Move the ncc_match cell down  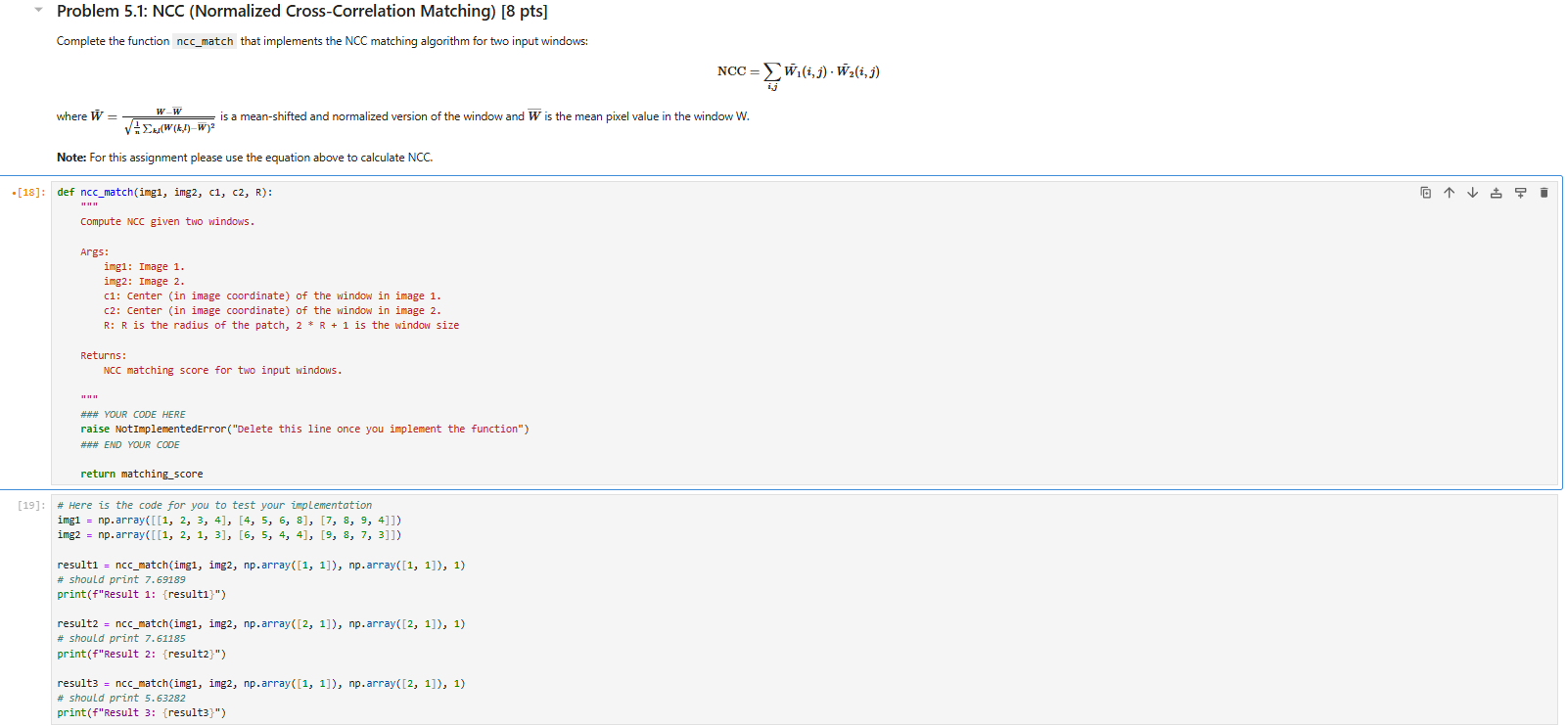1472,193
